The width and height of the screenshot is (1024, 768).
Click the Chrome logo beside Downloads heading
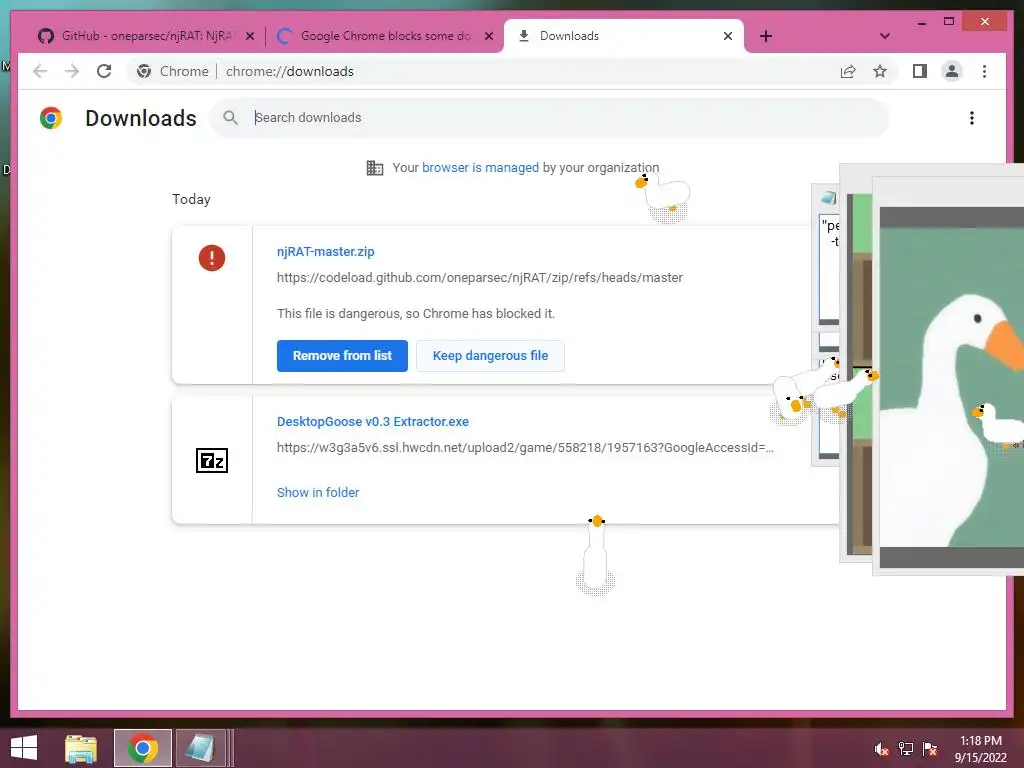coord(51,118)
